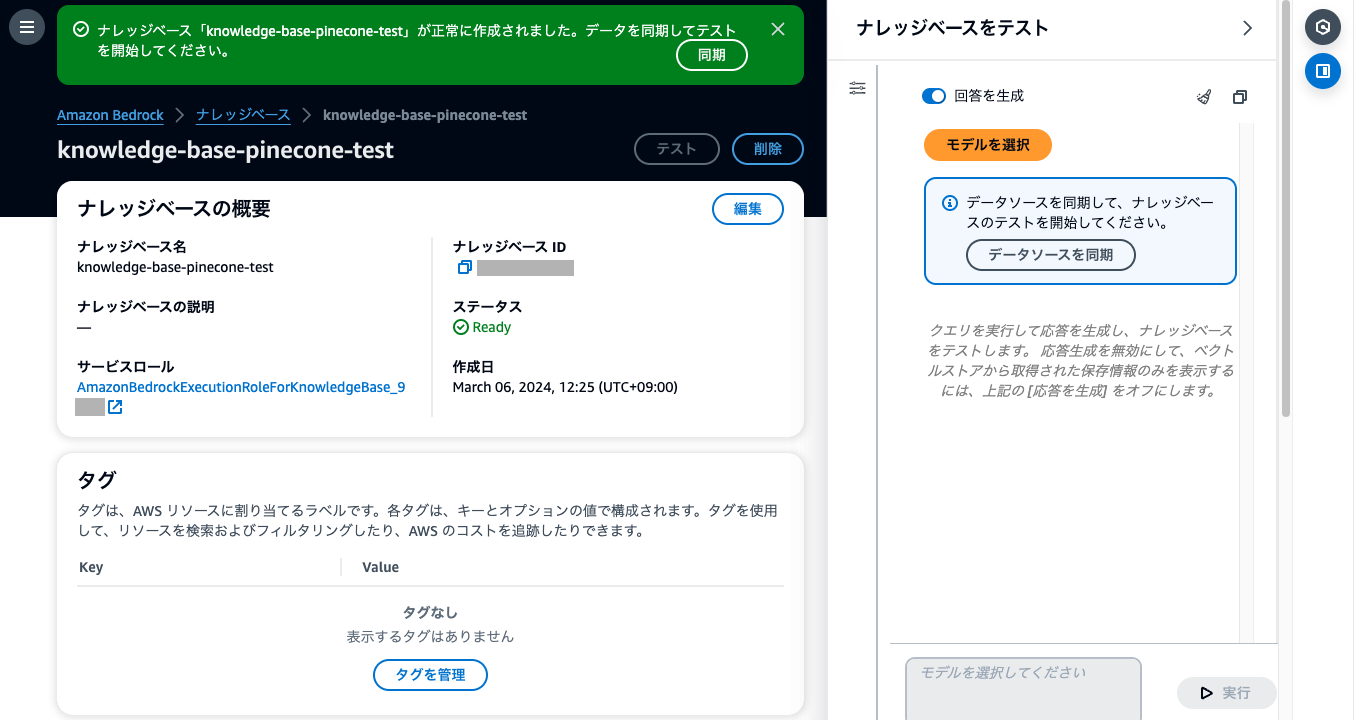The height and width of the screenshot is (720, 1354).
Task: Click the name value under ナレッジベース名
Action: (175, 267)
